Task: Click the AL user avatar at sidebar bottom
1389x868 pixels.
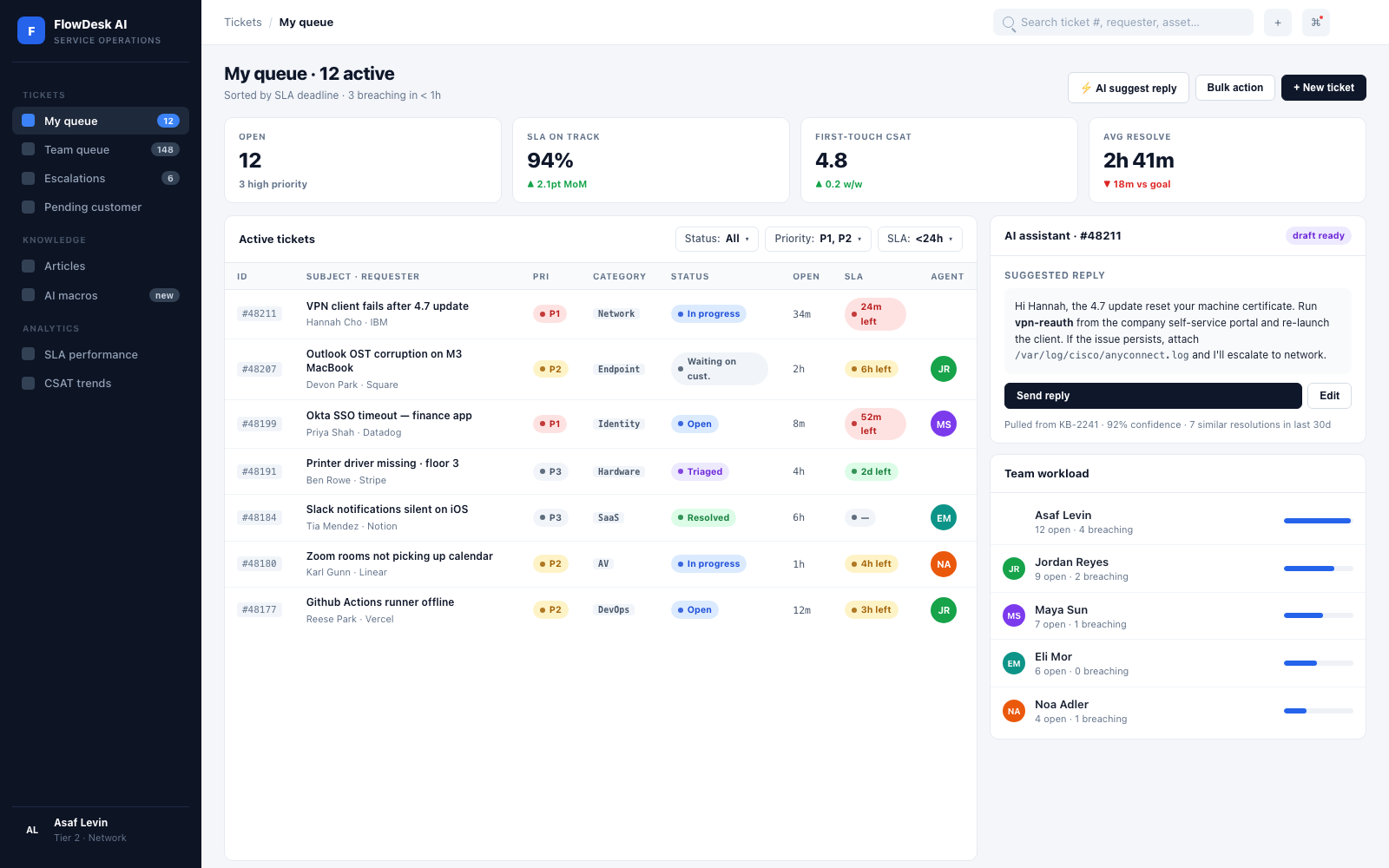Action: pos(32,830)
